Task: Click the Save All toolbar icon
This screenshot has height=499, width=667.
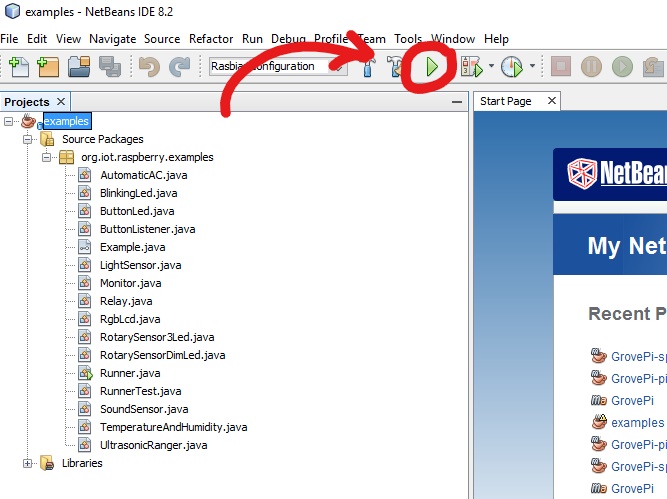Action: [x=110, y=66]
